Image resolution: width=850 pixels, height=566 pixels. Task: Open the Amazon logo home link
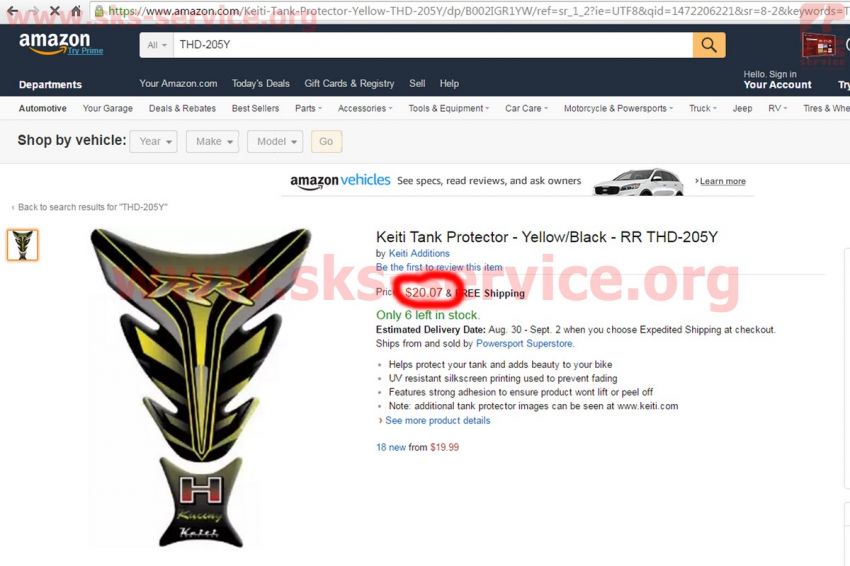(54, 43)
